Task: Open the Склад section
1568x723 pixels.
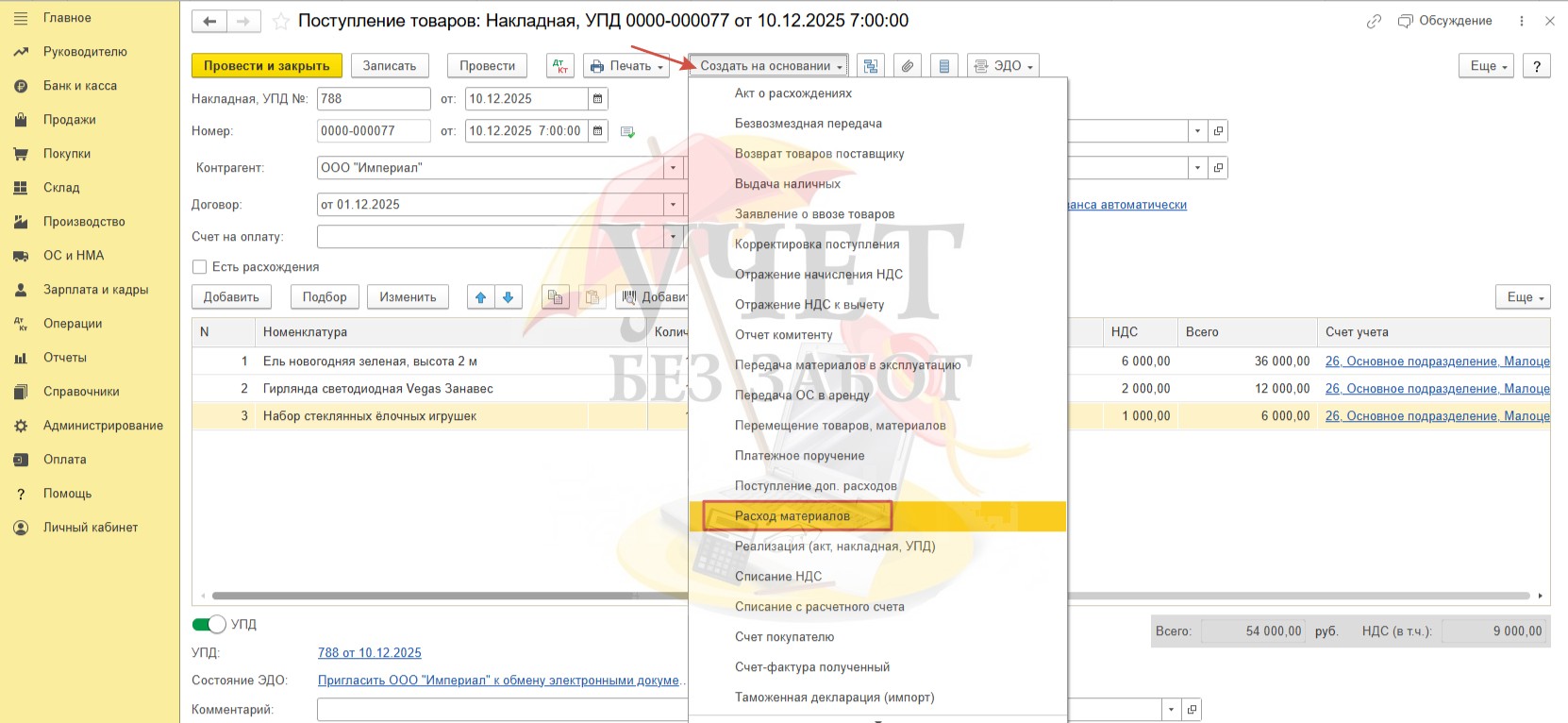Action: [61, 188]
